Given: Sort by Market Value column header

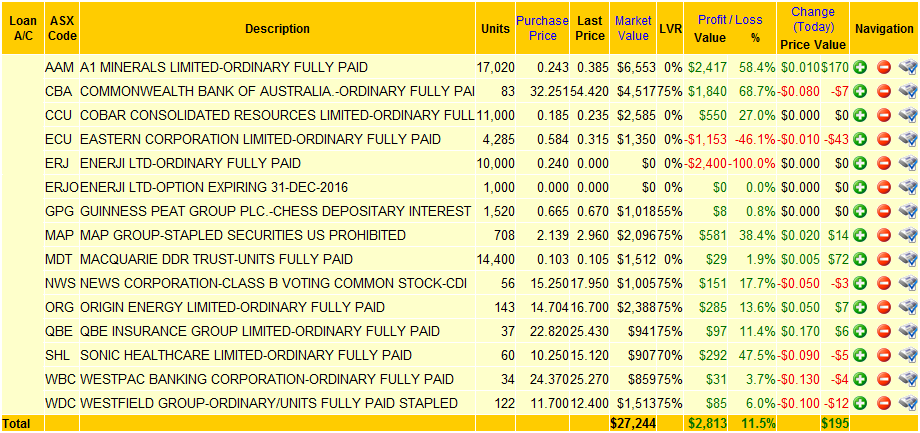Looking at the screenshot, I should pos(633,28).
